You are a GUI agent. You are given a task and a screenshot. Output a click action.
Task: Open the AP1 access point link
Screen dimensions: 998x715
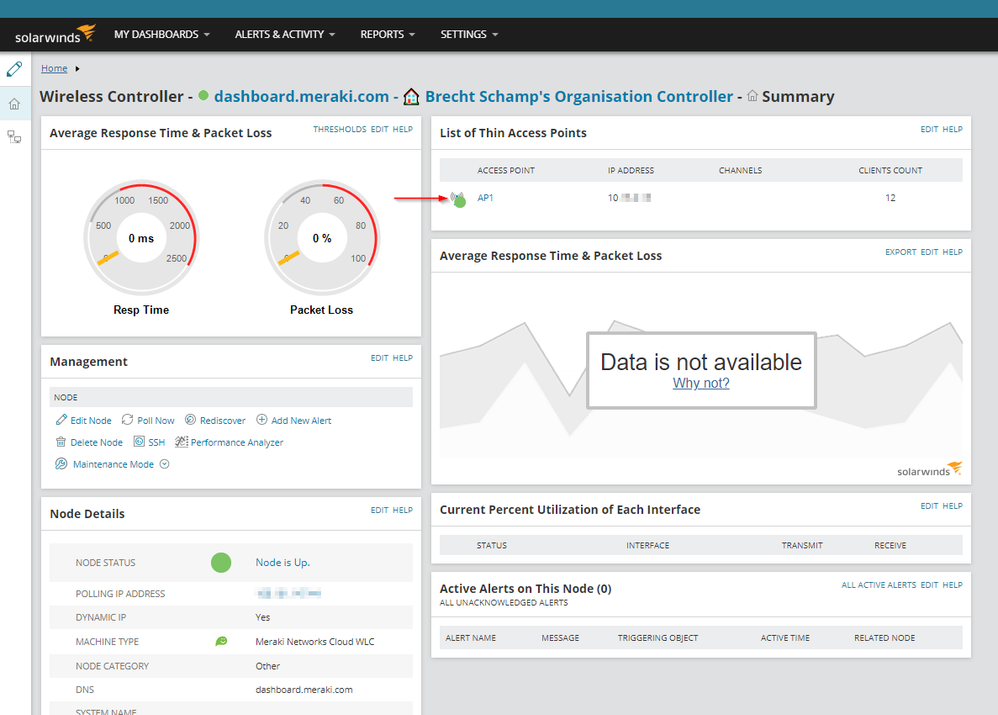pyautogui.click(x=485, y=198)
